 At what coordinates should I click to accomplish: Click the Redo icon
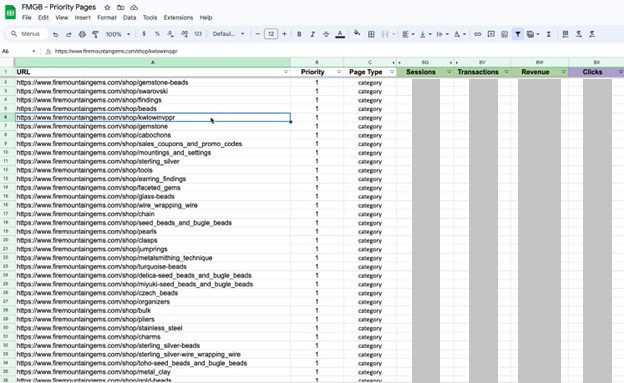(68, 34)
